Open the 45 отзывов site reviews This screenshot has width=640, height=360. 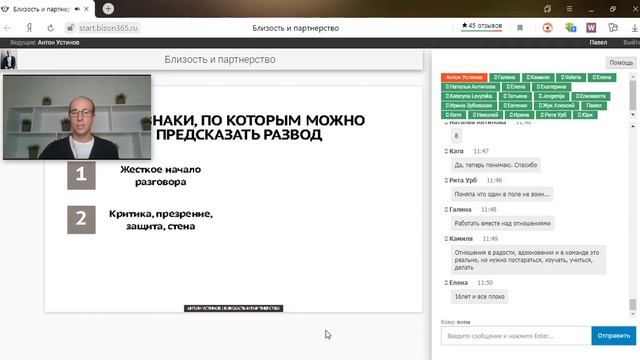482,26
